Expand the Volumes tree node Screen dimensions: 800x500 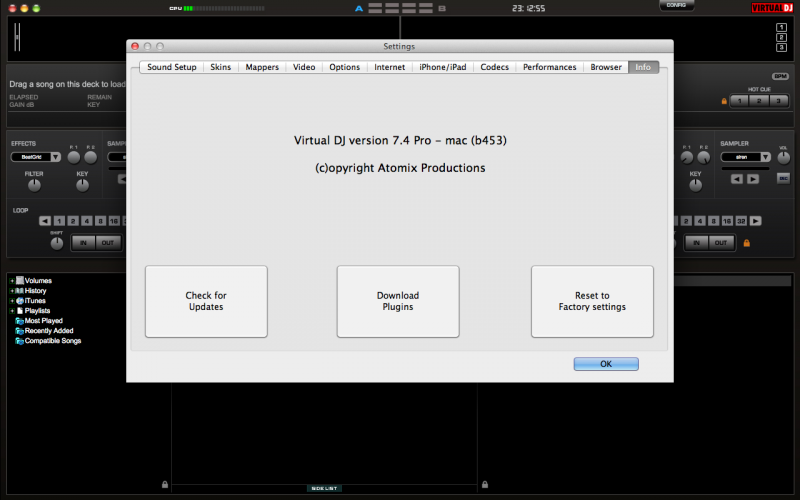(12, 281)
